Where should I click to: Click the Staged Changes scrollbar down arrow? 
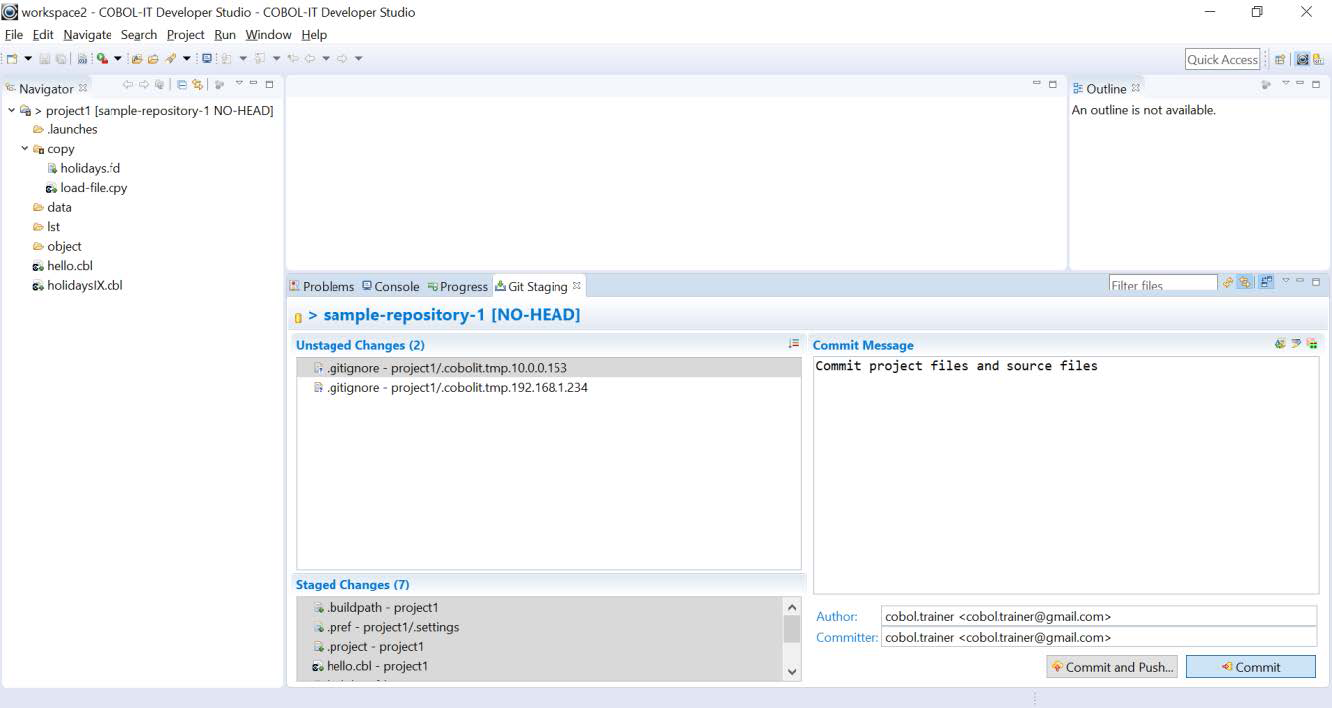point(792,672)
